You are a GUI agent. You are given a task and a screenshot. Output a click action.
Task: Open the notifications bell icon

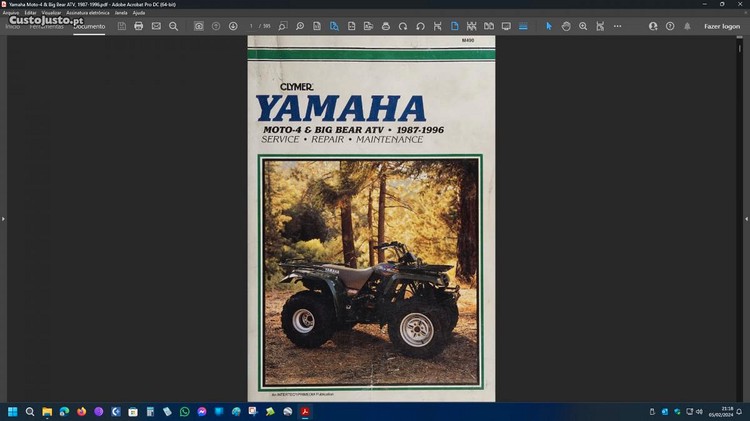click(687, 26)
